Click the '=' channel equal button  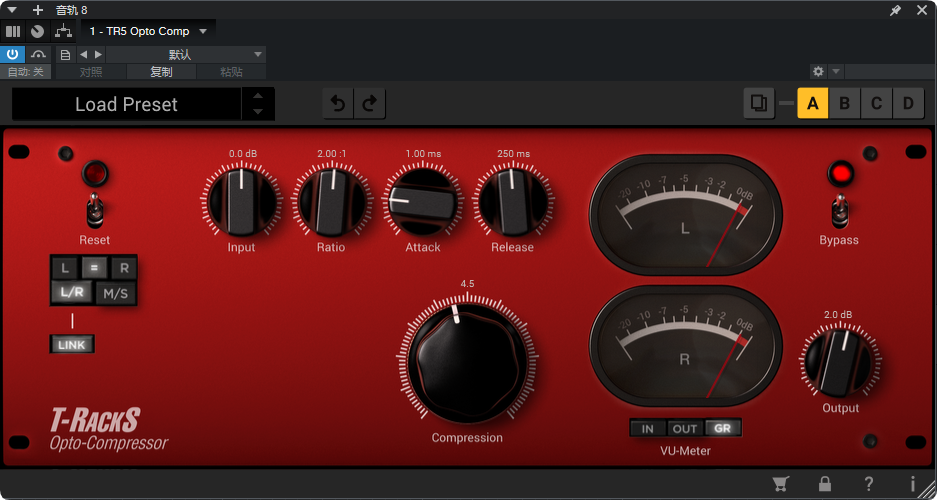click(x=94, y=268)
